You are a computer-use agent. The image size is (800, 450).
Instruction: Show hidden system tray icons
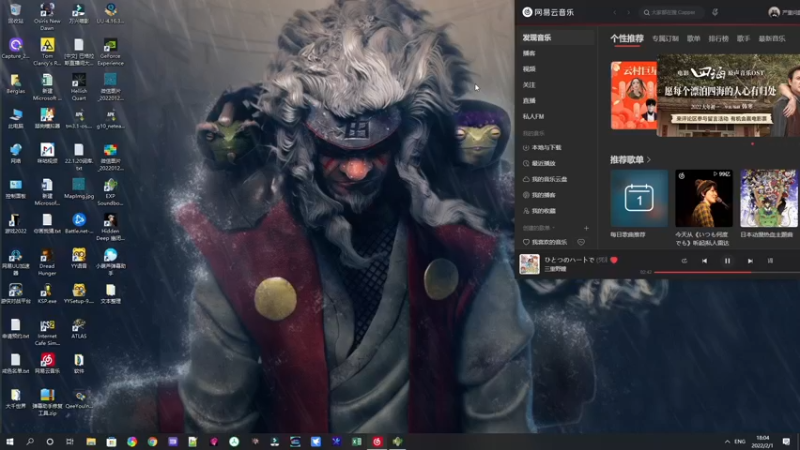[x=727, y=441]
